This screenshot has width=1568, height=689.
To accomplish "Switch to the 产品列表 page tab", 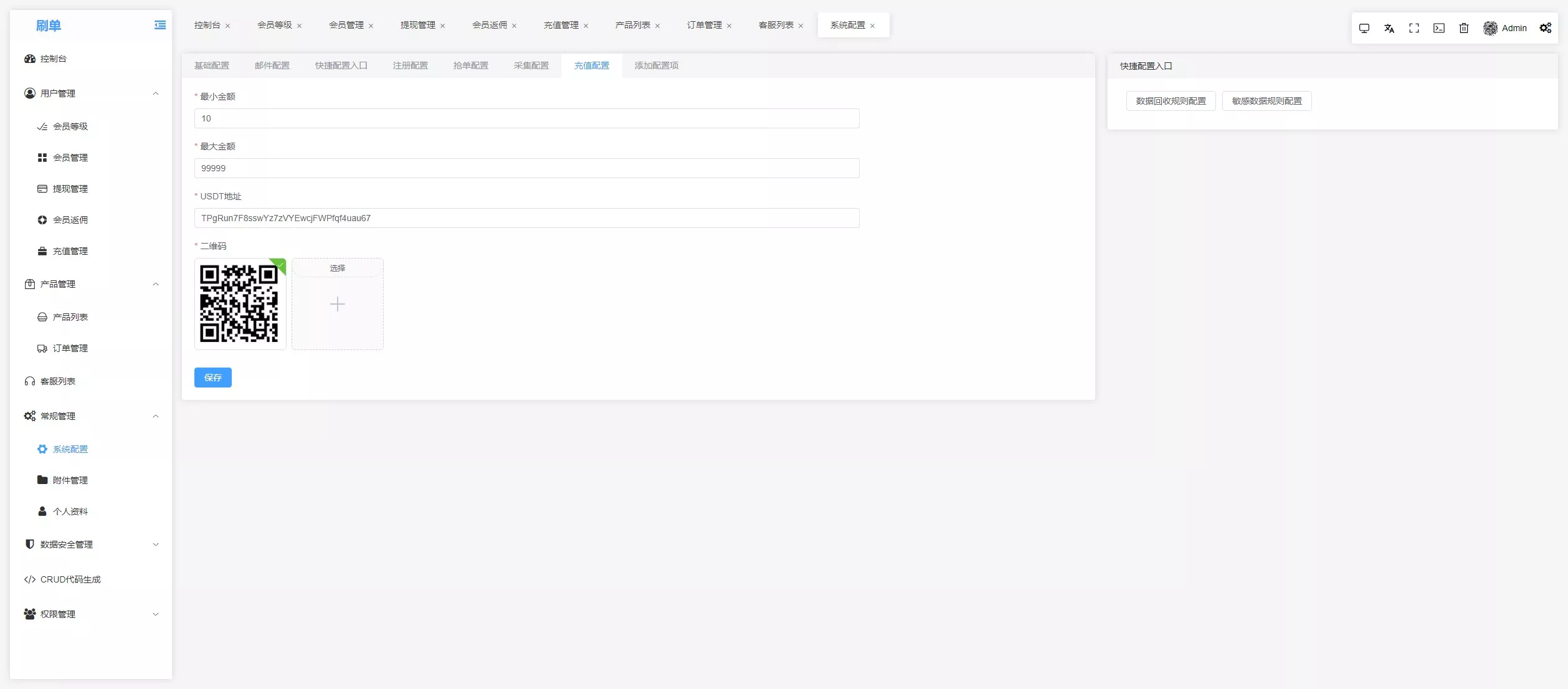I will [633, 25].
